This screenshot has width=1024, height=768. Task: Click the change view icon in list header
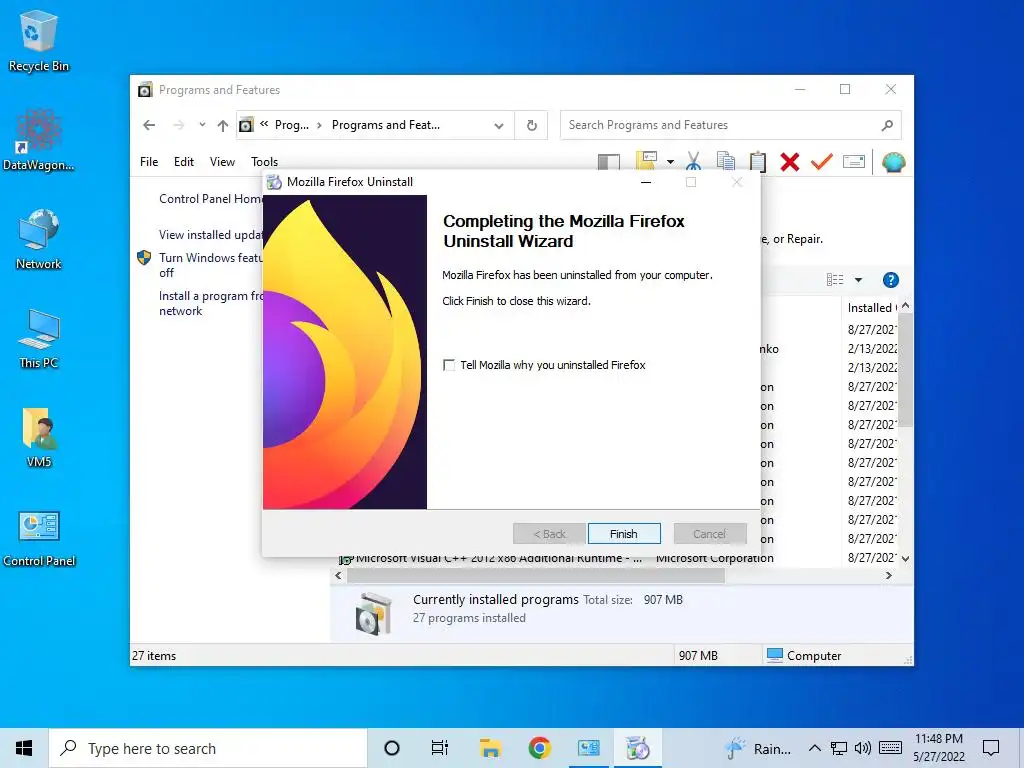[x=835, y=280]
